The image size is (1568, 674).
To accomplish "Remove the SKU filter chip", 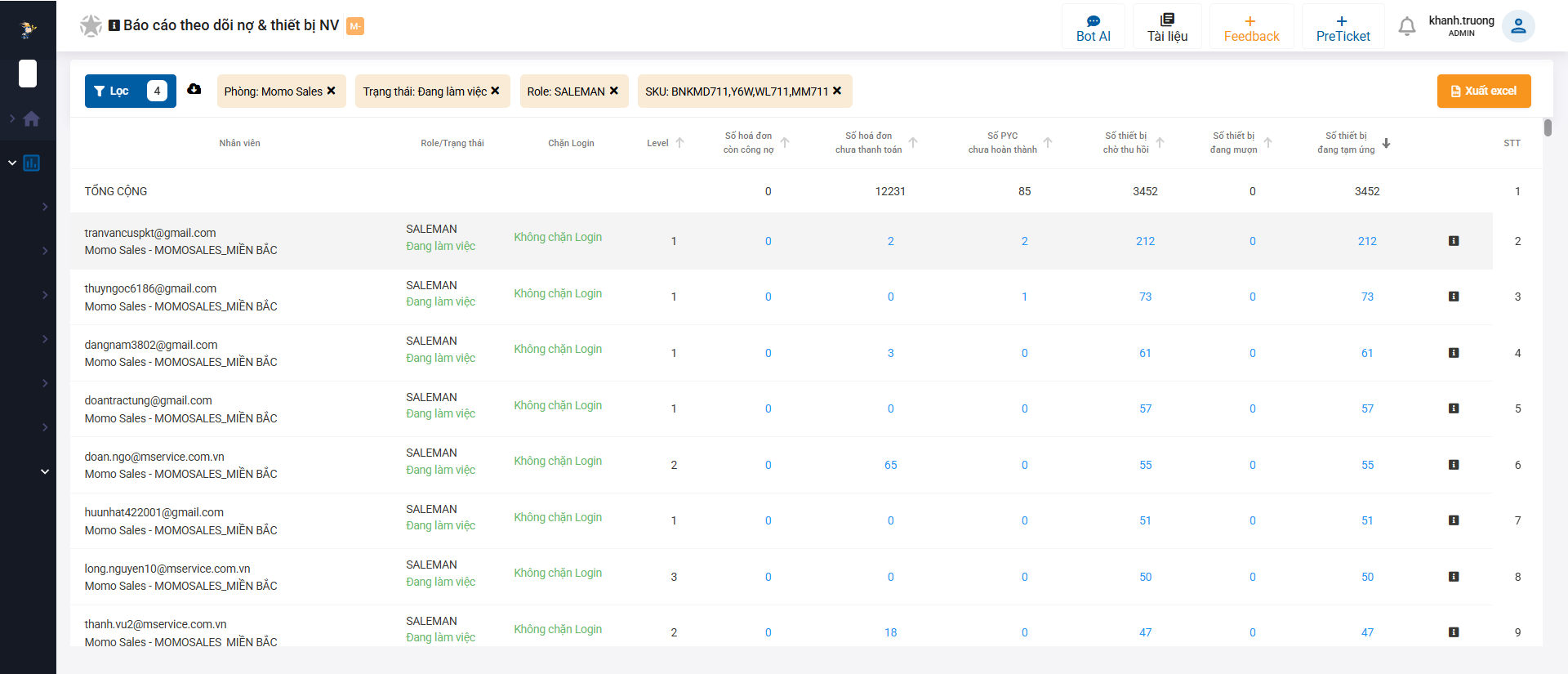I will point(837,91).
